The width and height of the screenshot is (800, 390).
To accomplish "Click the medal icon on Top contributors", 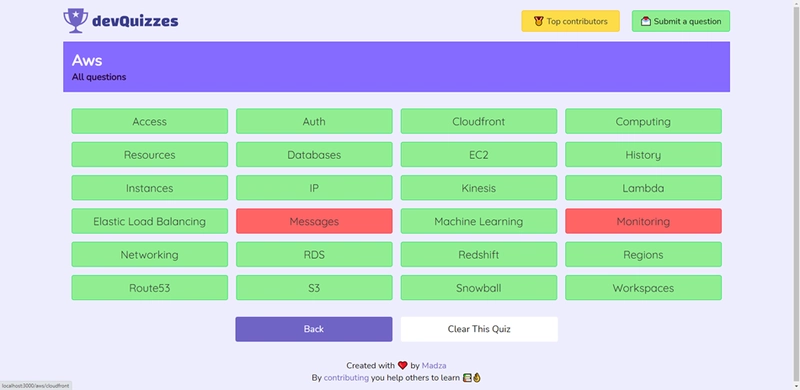I will click(x=538, y=21).
